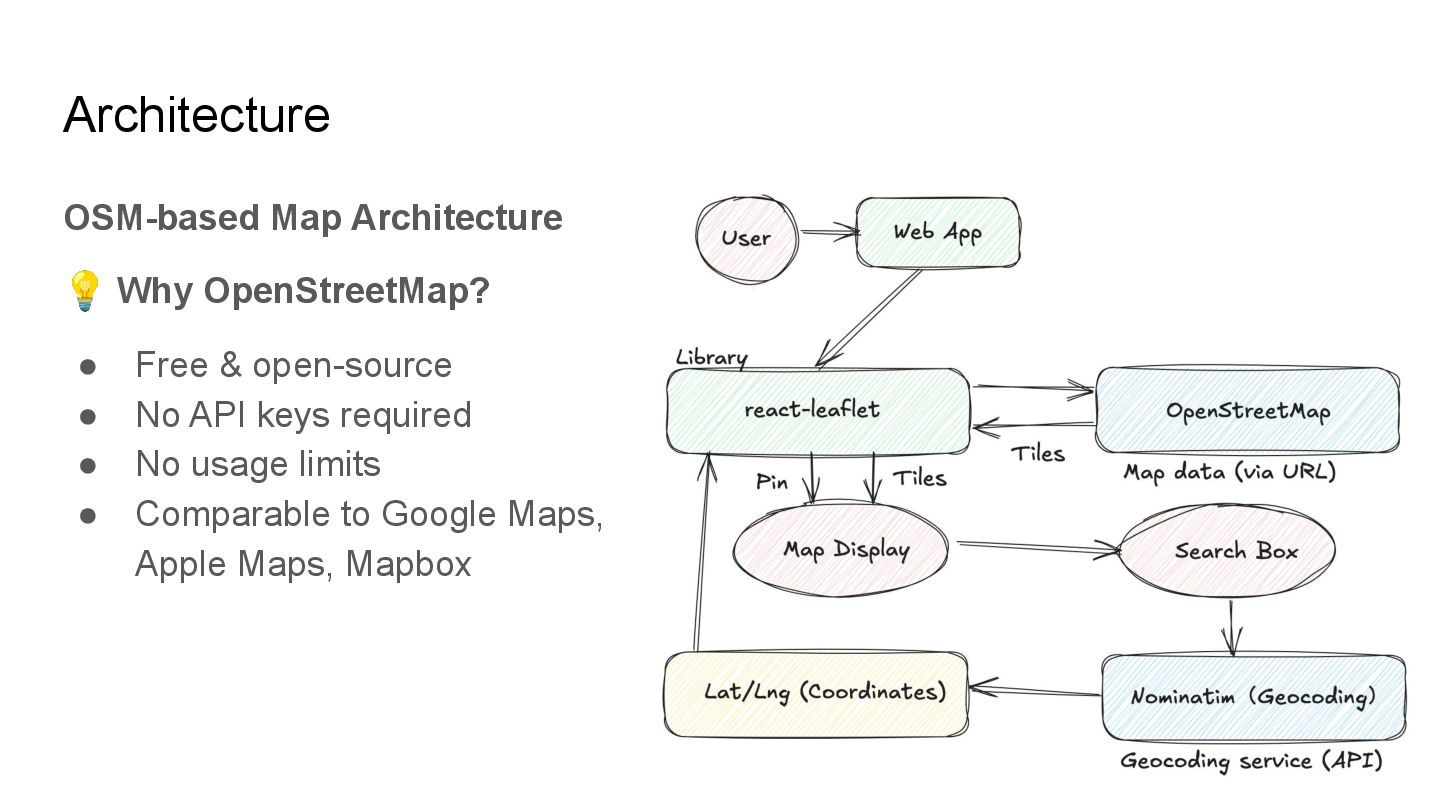Select the Search Box ellipse
The width and height of the screenshot is (1440, 810).
tap(1227, 551)
